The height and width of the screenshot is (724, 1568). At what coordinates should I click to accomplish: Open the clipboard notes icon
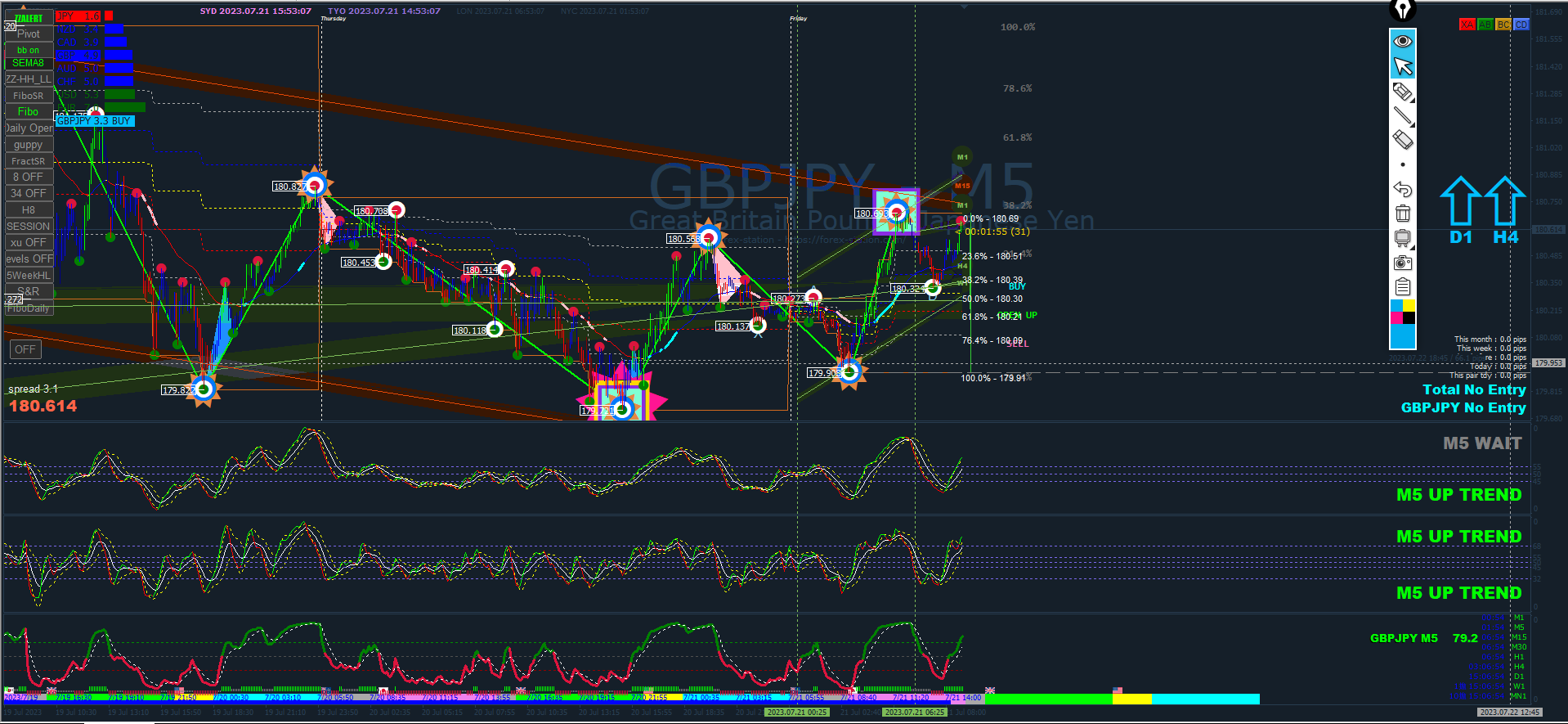1403,287
